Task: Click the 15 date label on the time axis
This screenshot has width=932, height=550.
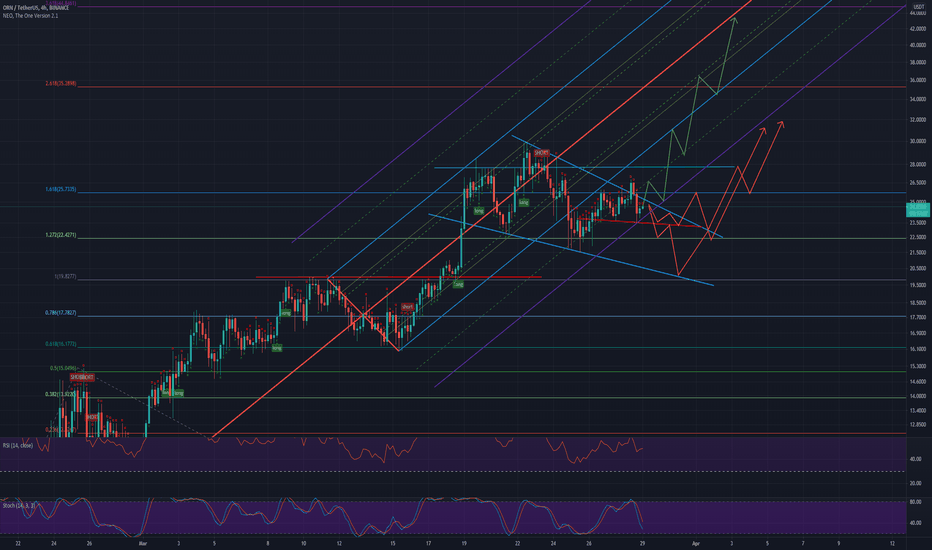Action: pyautogui.click(x=393, y=543)
